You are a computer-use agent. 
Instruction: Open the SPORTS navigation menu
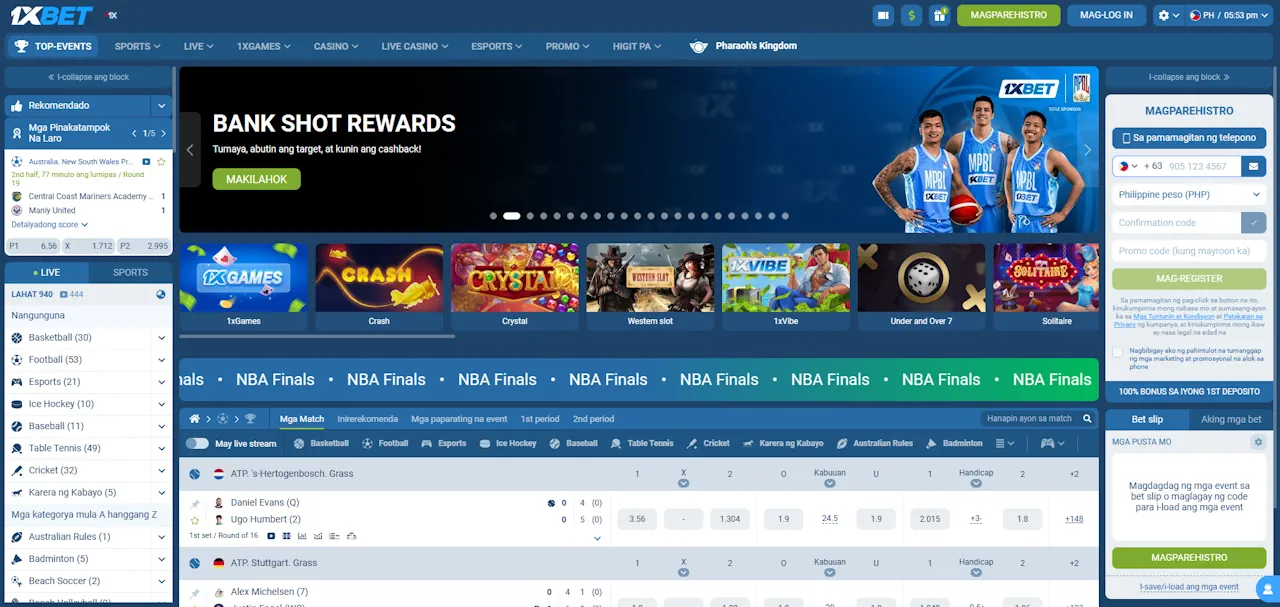137,46
